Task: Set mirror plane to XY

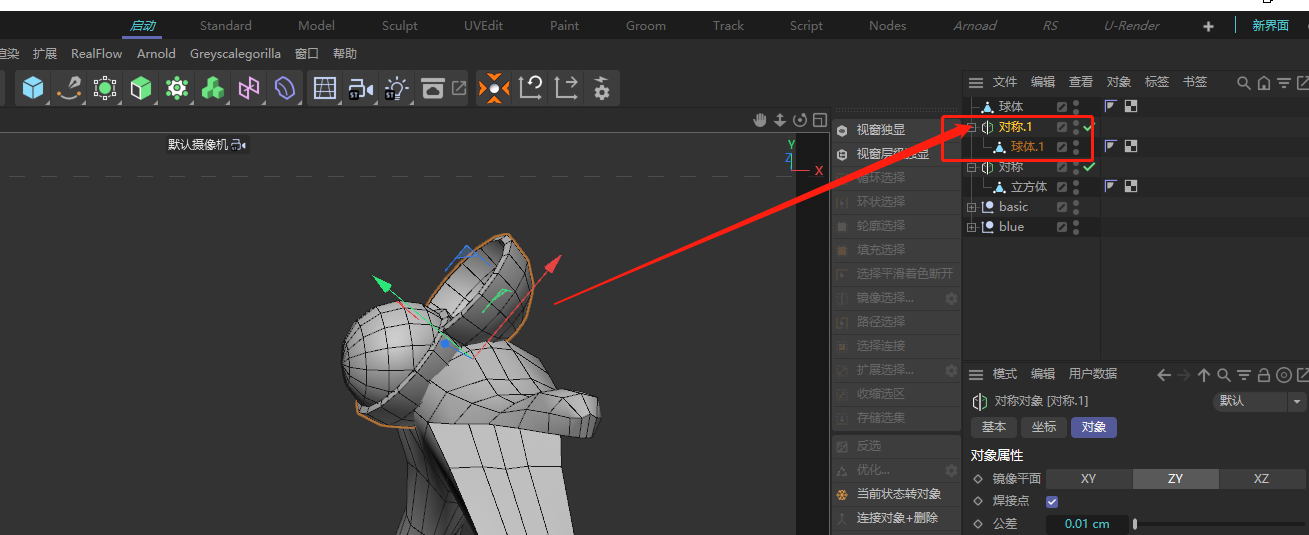Action: click(x=1089, y=479)
